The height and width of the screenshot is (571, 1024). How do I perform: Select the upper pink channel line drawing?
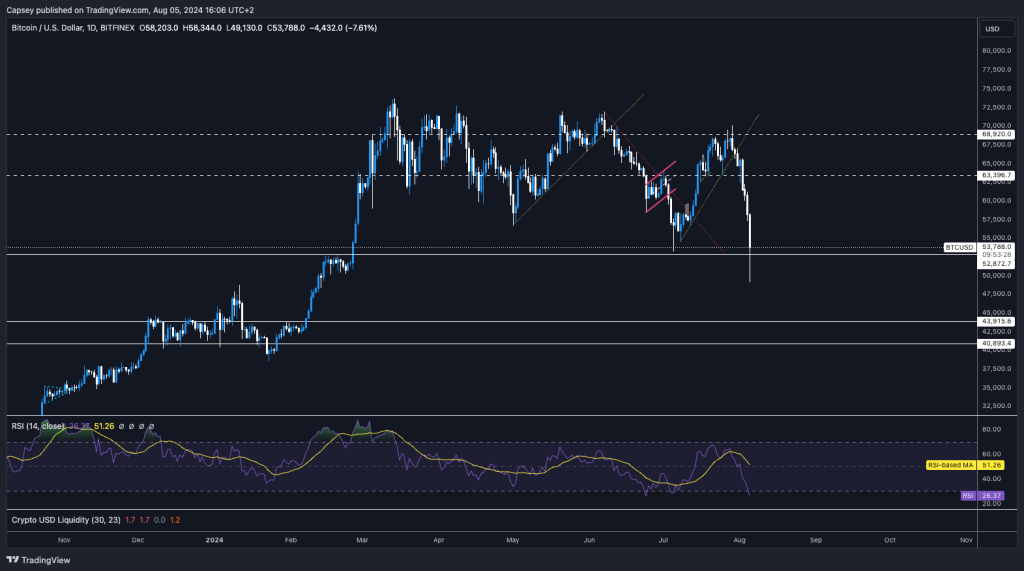point(660,171)
